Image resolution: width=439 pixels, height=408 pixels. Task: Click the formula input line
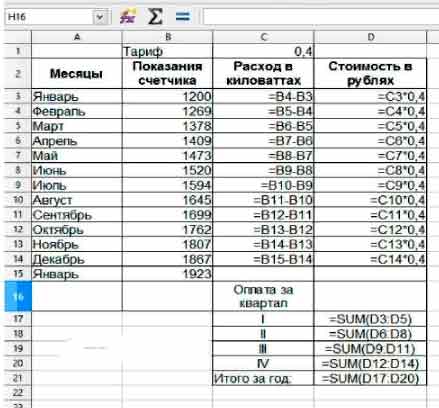click(320, 16)
